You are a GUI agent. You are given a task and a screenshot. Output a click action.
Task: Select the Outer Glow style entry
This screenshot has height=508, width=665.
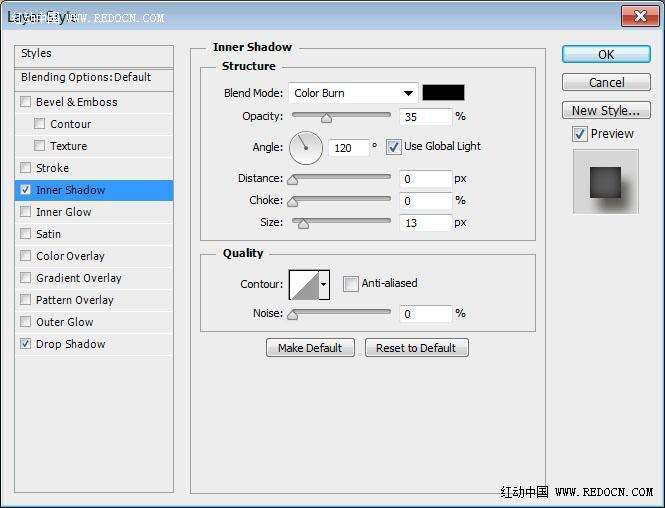click(x=65, y=322)
